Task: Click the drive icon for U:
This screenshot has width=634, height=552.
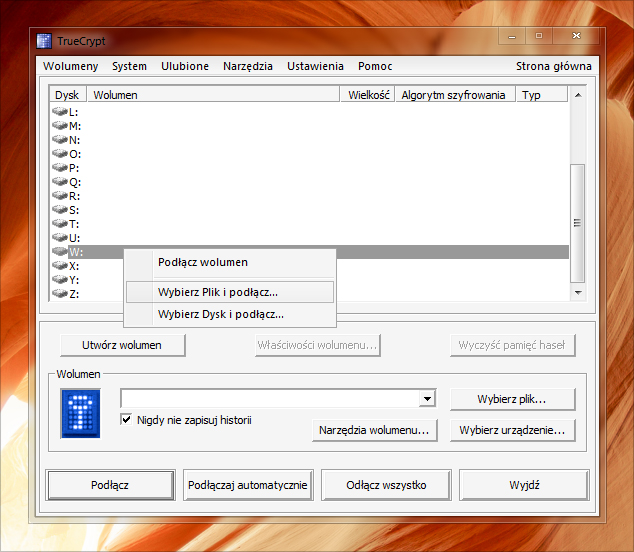Action: [60, 237]
